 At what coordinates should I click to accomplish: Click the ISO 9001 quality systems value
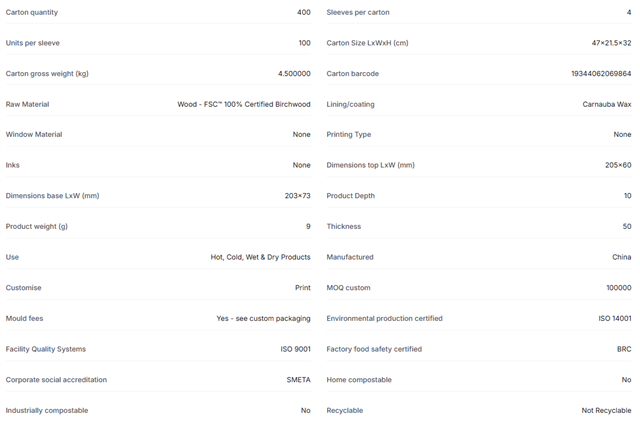point(295,349)
